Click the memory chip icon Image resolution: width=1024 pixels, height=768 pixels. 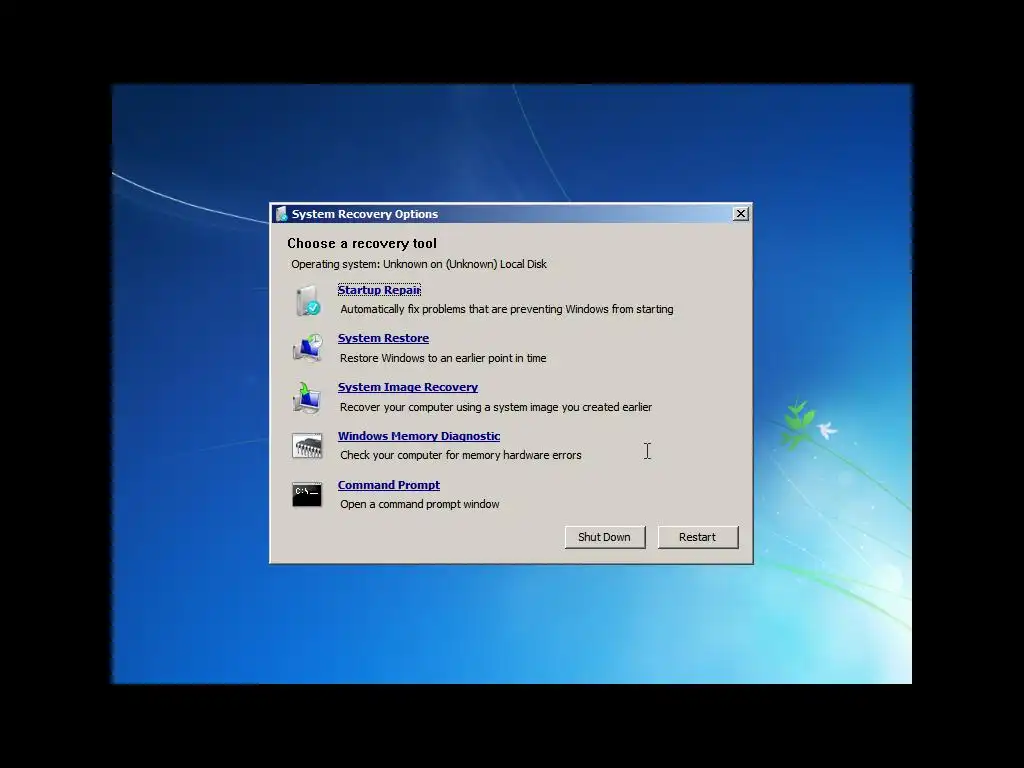click(307, 446)
